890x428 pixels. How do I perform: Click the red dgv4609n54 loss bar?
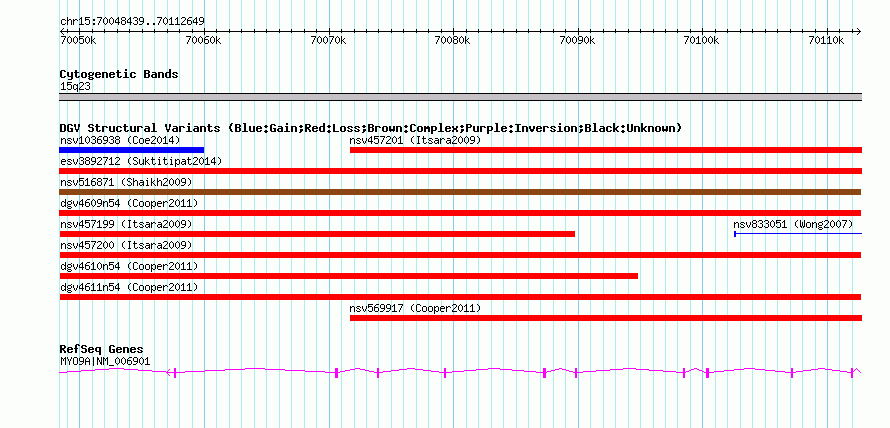pyautogui.click(x=460, y=213)
